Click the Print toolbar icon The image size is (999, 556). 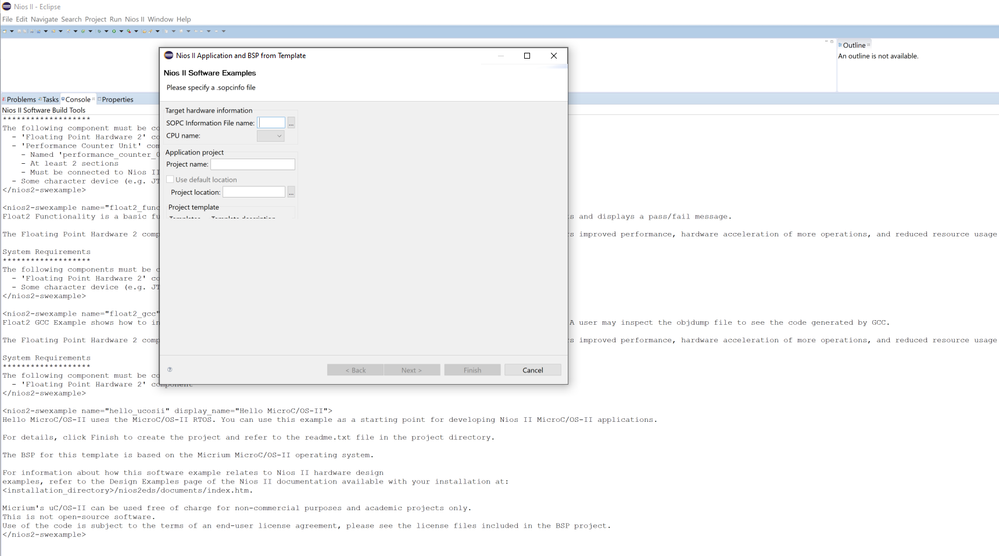coord(32,31)
